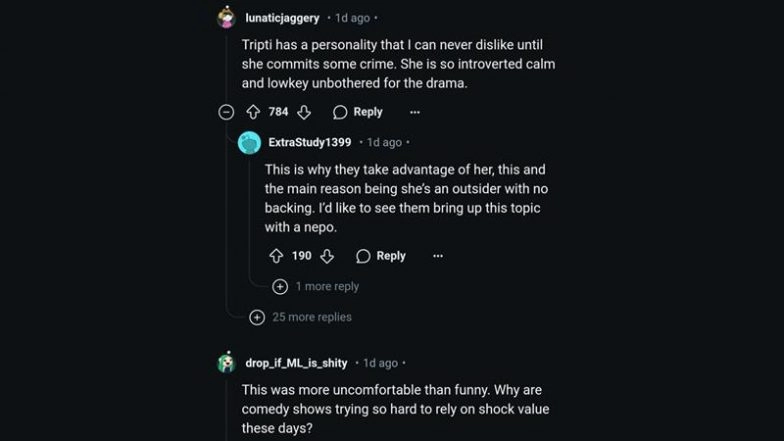Click drop_if_ML_is_shity's avatar icon
The width and height of the screenshot is (784, 441).
coord(227,362)
